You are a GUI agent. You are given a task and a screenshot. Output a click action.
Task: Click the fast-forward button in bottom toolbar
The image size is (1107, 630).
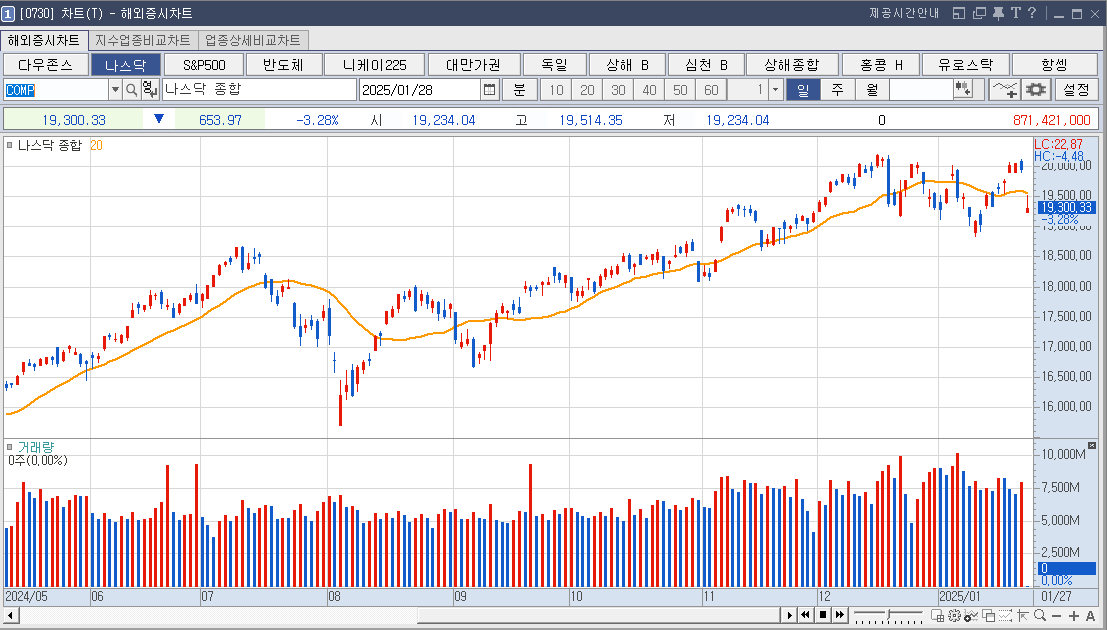pos(839,615)
